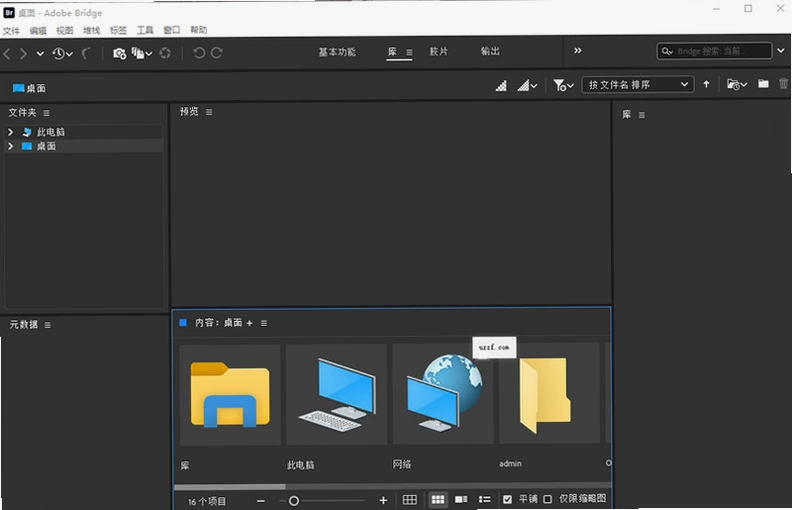Open the 文件 menu
Image resolution: width=792 pixels, height=510 pixels.
point(11,31)
